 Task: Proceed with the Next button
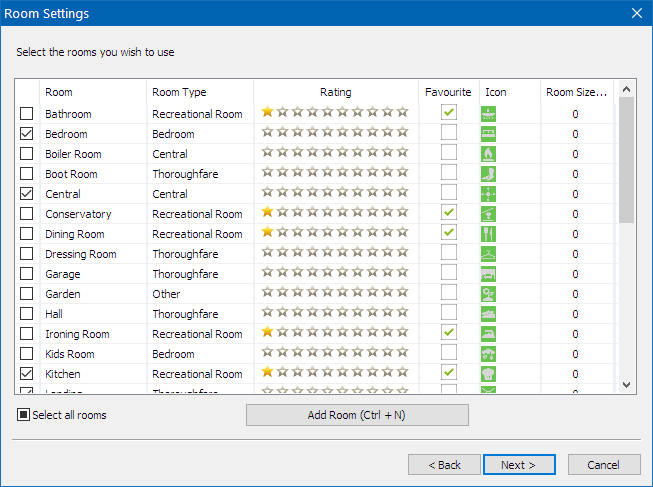coord(519,465)
